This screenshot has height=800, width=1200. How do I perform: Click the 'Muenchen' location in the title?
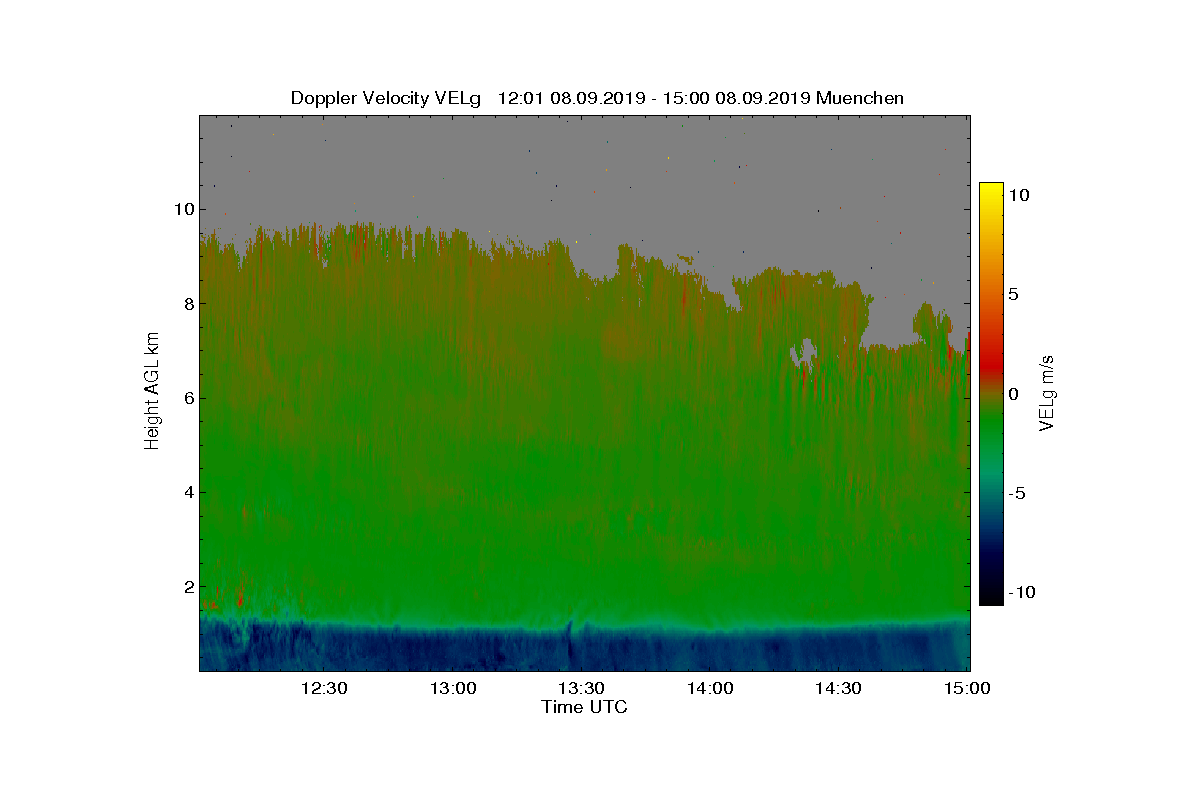pos(860,98)
